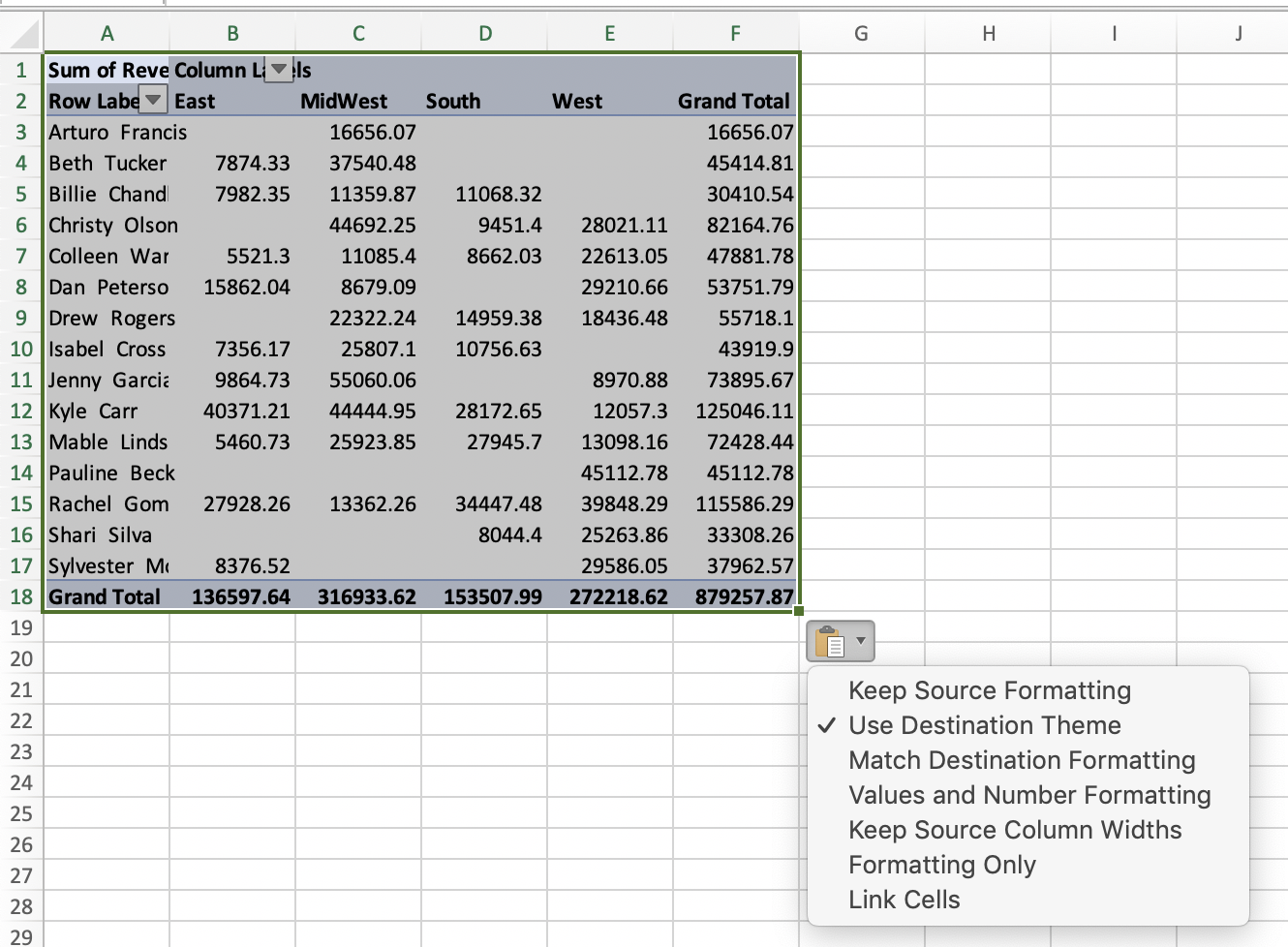The image size is (1288, 947).
Task: Select the Arturo Francis row label
Action: point(107,132)
